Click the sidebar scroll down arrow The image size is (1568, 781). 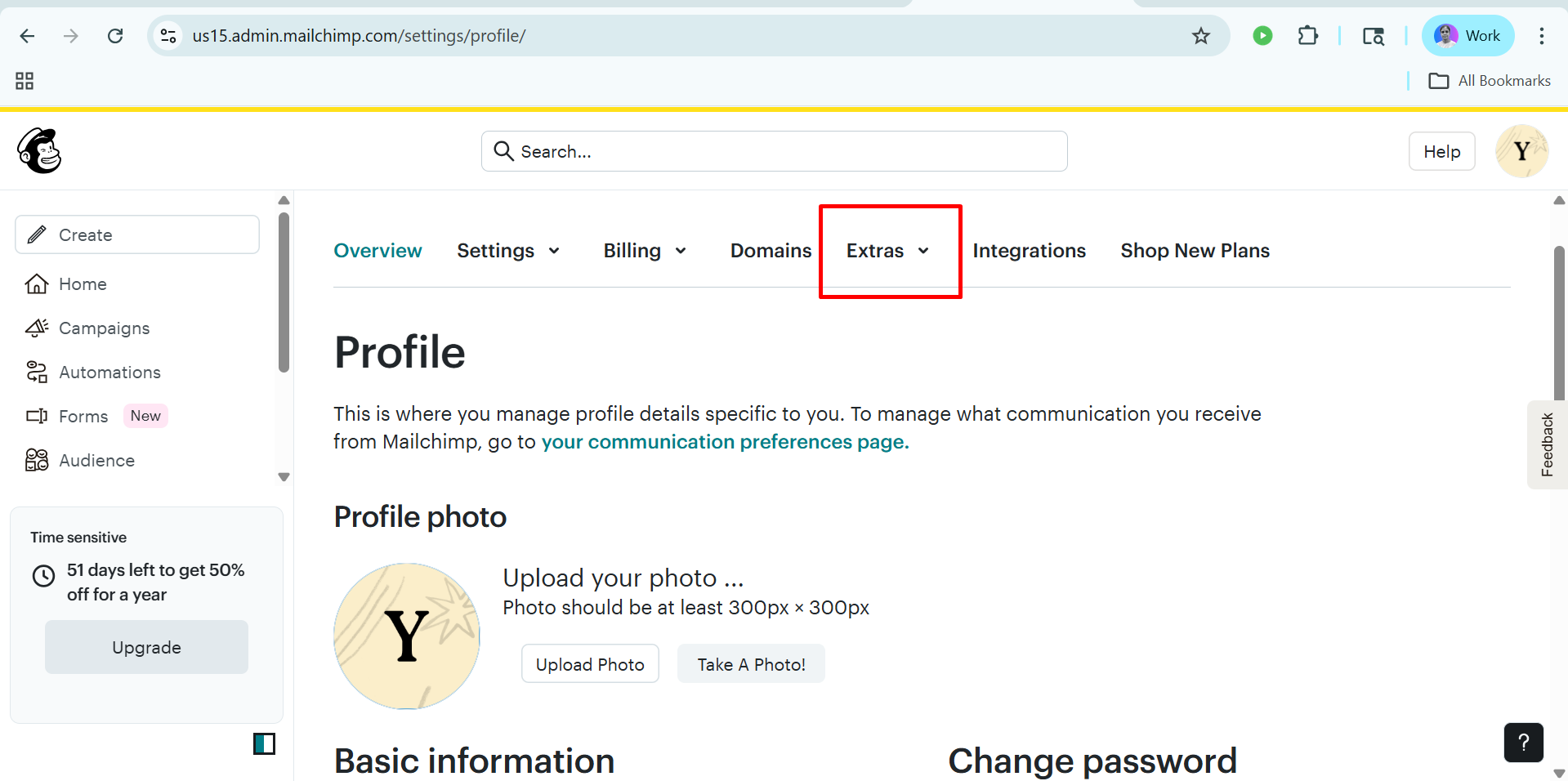[284, 477]
